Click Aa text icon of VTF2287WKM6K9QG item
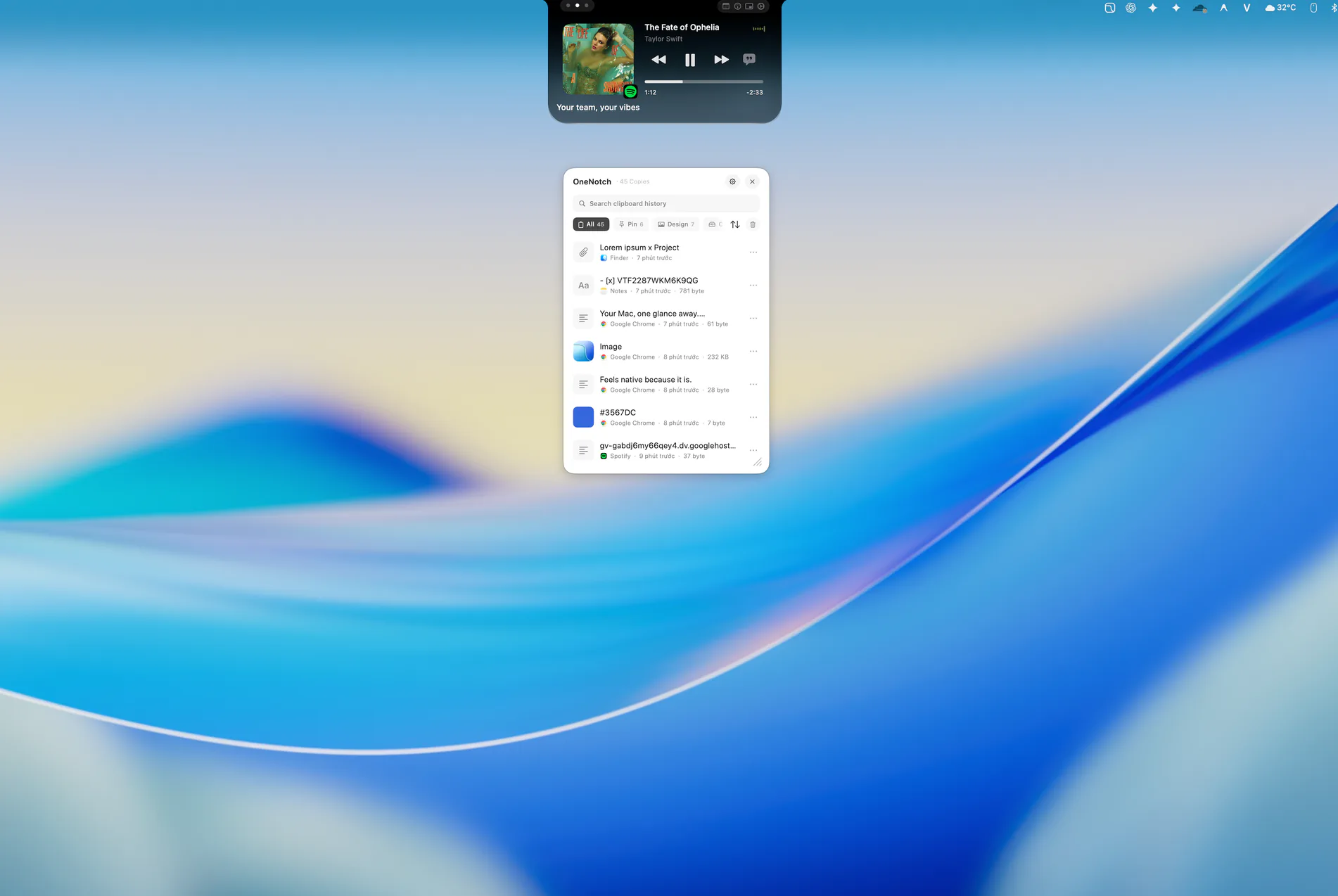This screenshot has height=896, width=1338. [583, 285]
